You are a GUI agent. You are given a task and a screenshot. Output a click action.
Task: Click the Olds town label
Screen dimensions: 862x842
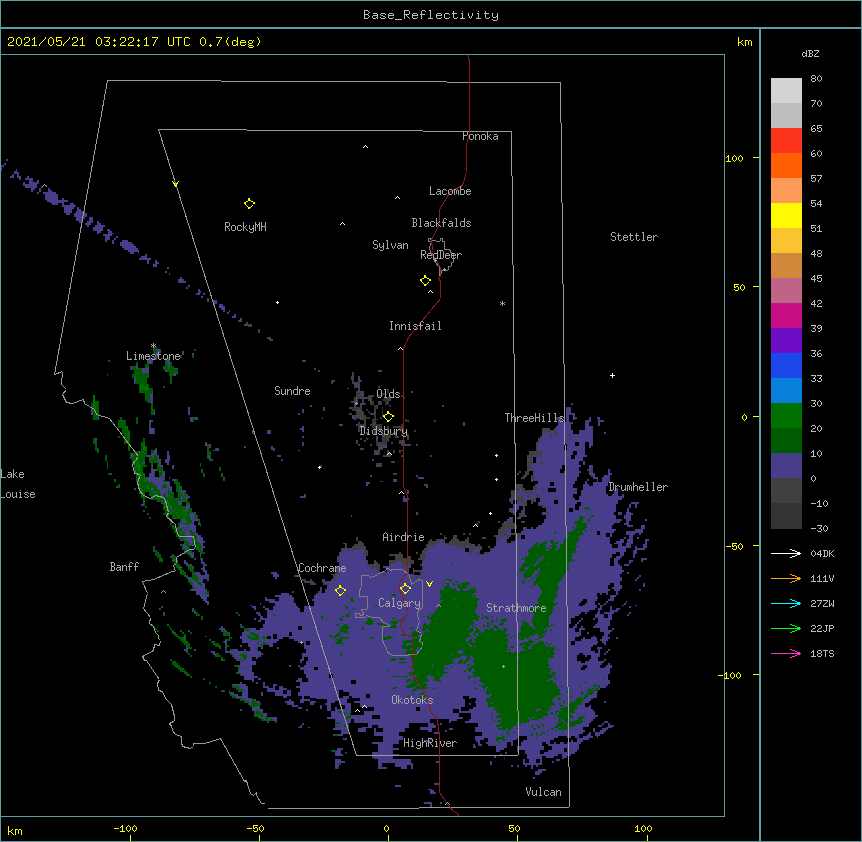click(388, 394)
